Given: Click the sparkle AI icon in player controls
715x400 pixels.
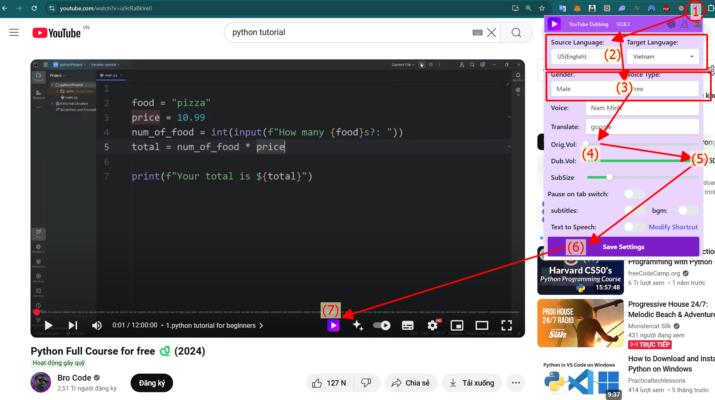Looking at the screenshot, I should click(x=358, y=325).
